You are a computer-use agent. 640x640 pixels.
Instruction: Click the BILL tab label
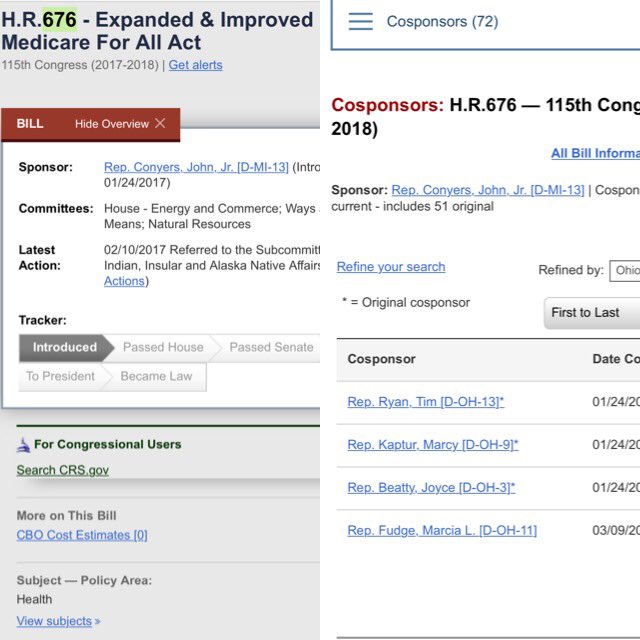(30, 124)
